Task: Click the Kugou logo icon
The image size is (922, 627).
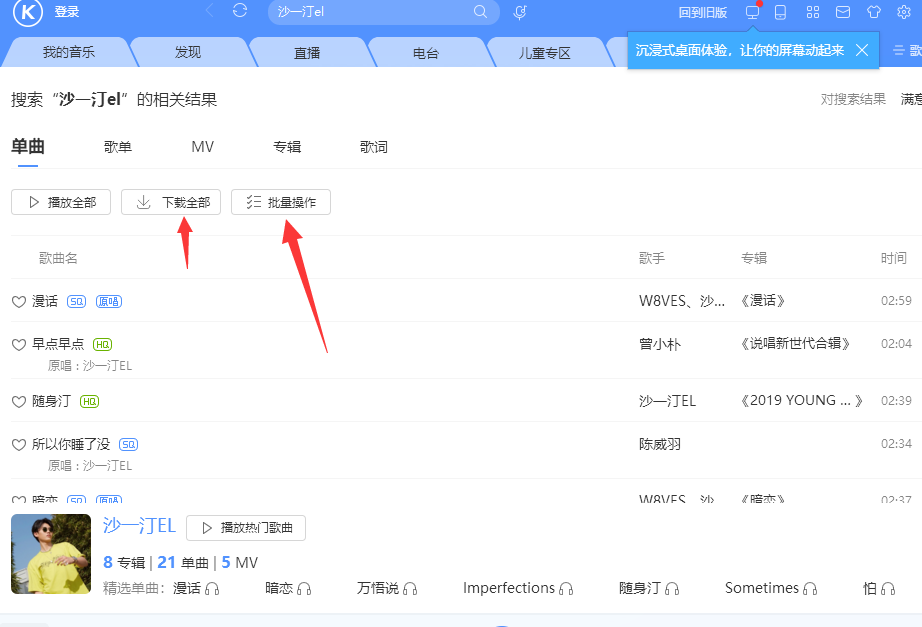Action: (x=27, y=12)
